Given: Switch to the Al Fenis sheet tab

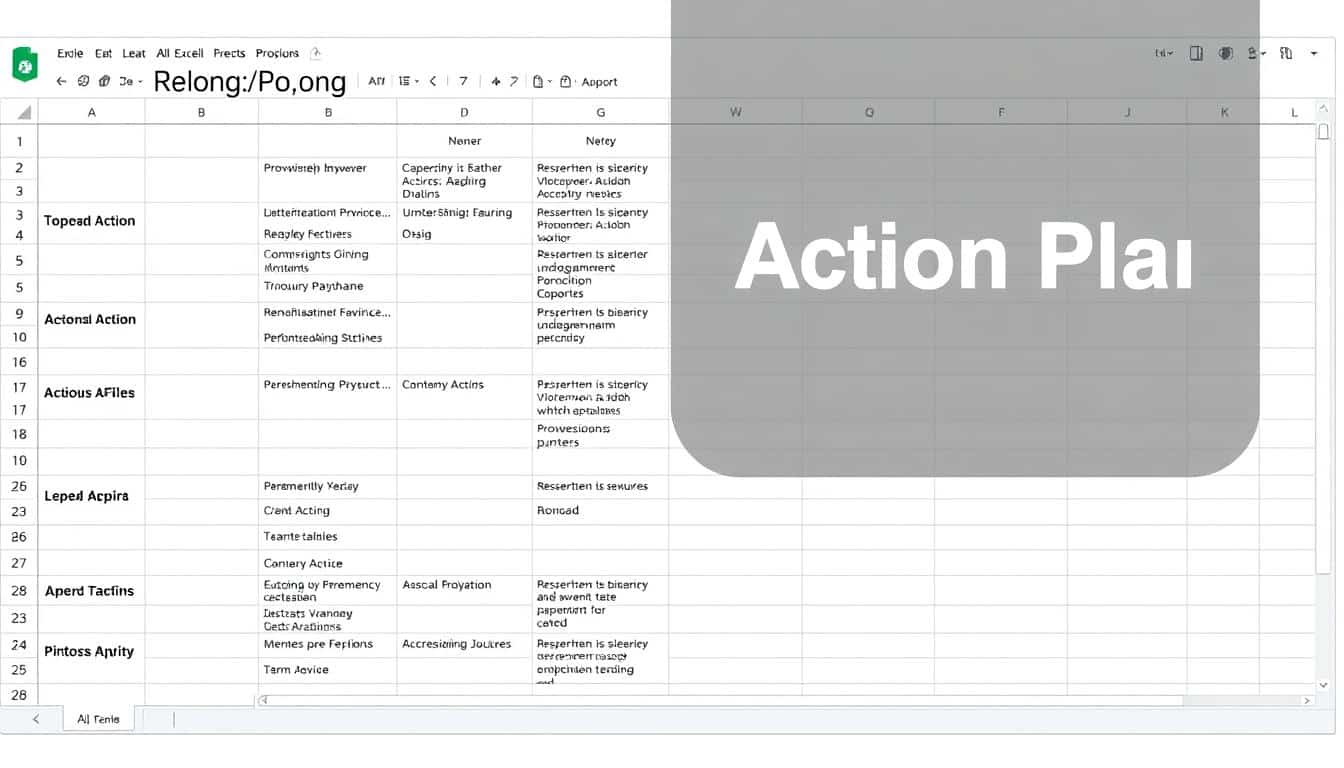Looking at the screenshot, I should pyautogui.click(x=98, y=718).
